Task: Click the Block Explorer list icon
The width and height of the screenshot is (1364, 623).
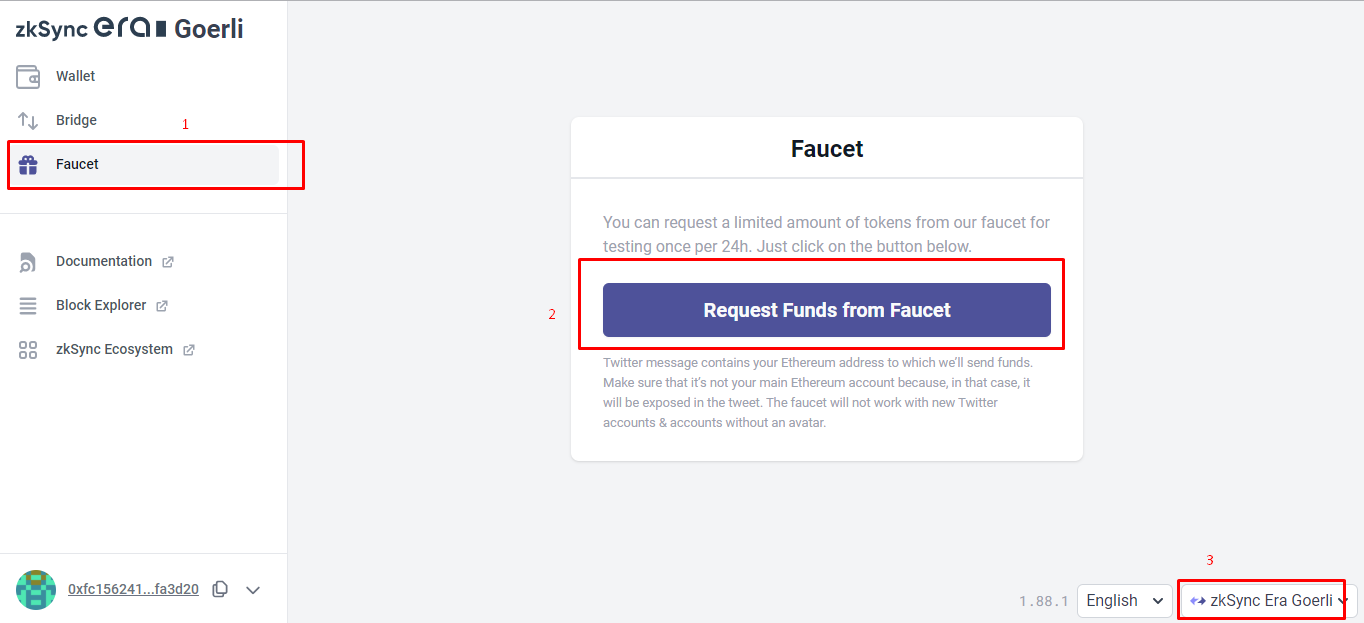Action: click(28, 306)
